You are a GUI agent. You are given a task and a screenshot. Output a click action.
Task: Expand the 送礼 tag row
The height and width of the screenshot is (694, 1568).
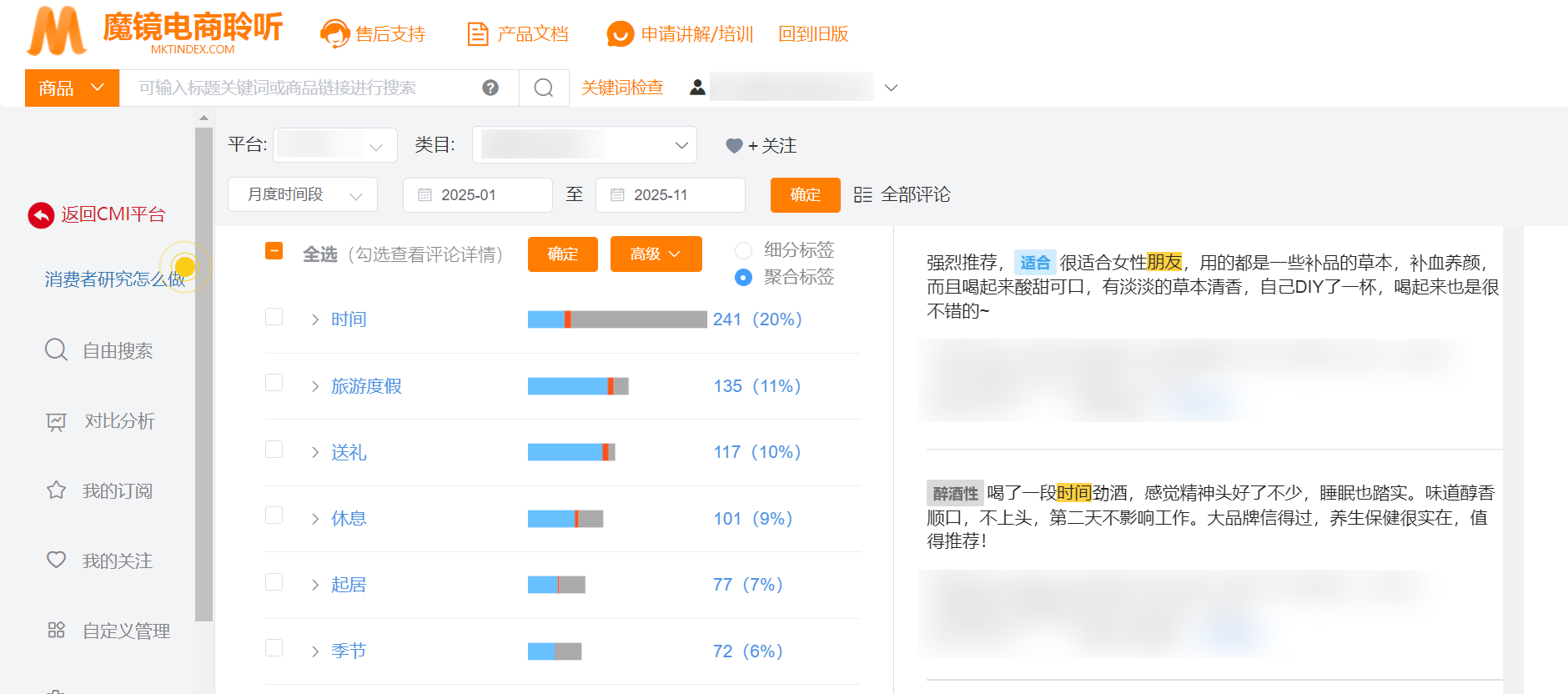point(315,453)
